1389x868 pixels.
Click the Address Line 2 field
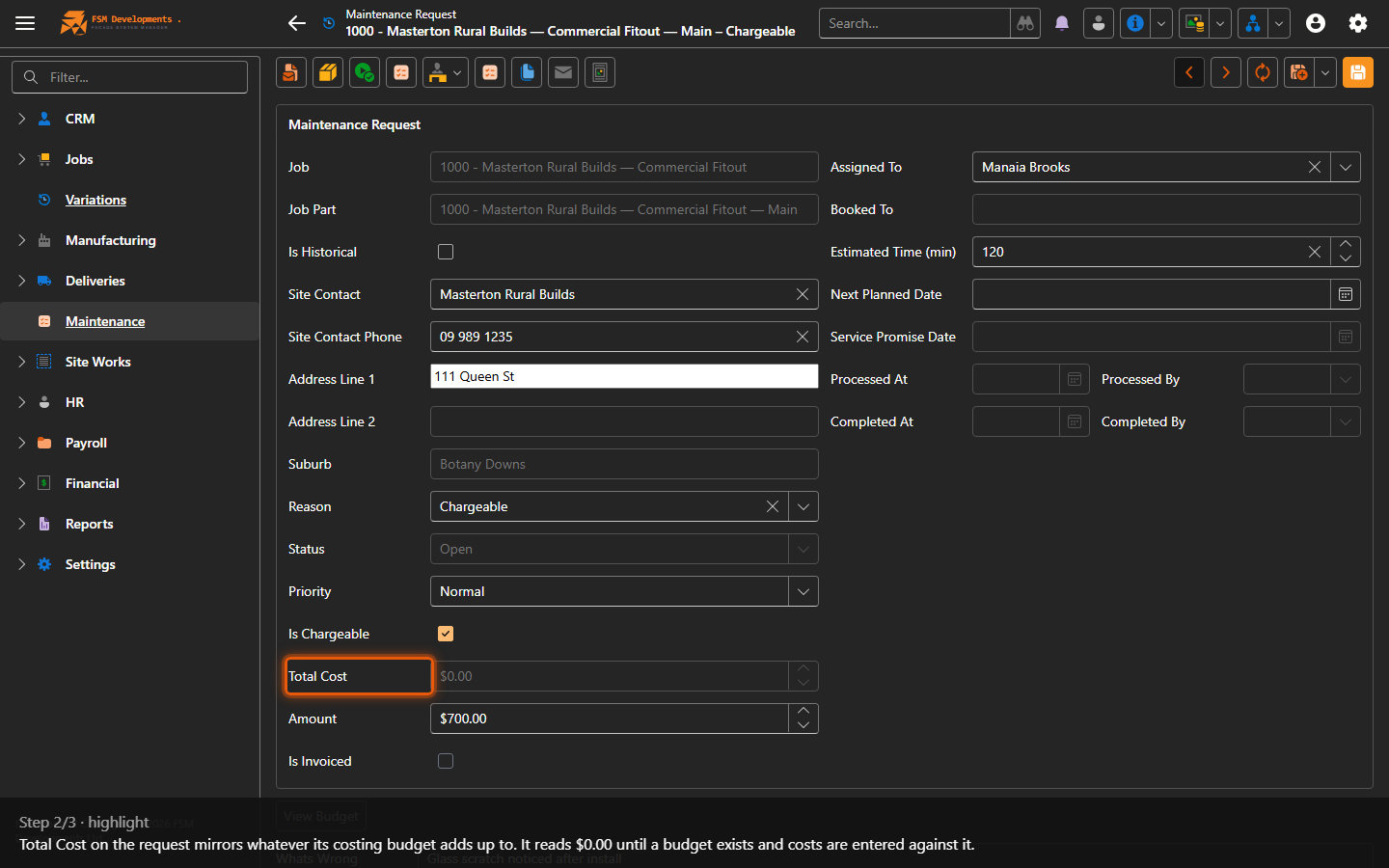[x=624, y=421]
